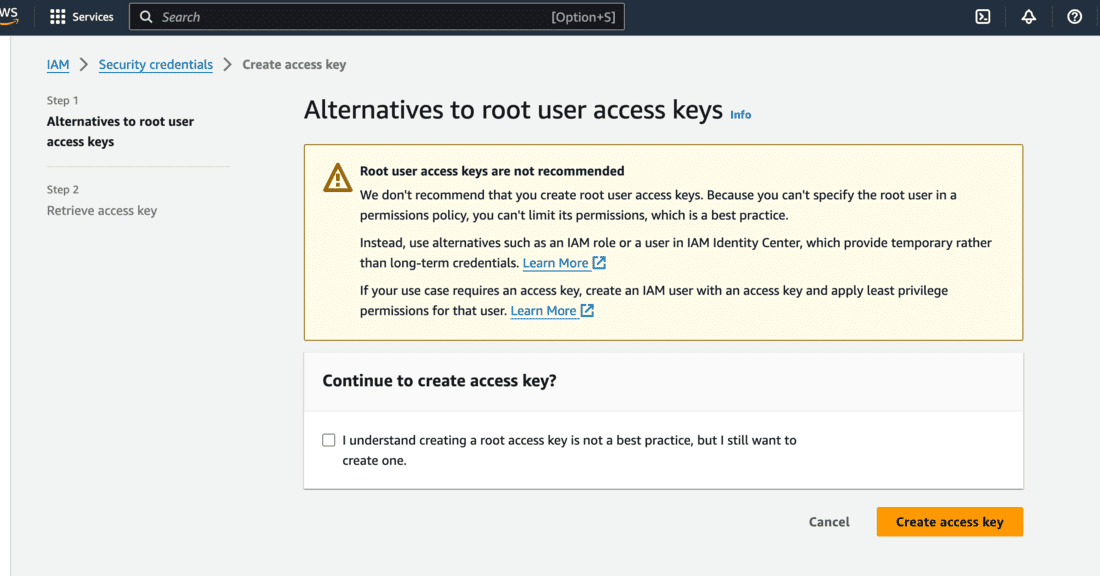Cancel access key creation

829,522
